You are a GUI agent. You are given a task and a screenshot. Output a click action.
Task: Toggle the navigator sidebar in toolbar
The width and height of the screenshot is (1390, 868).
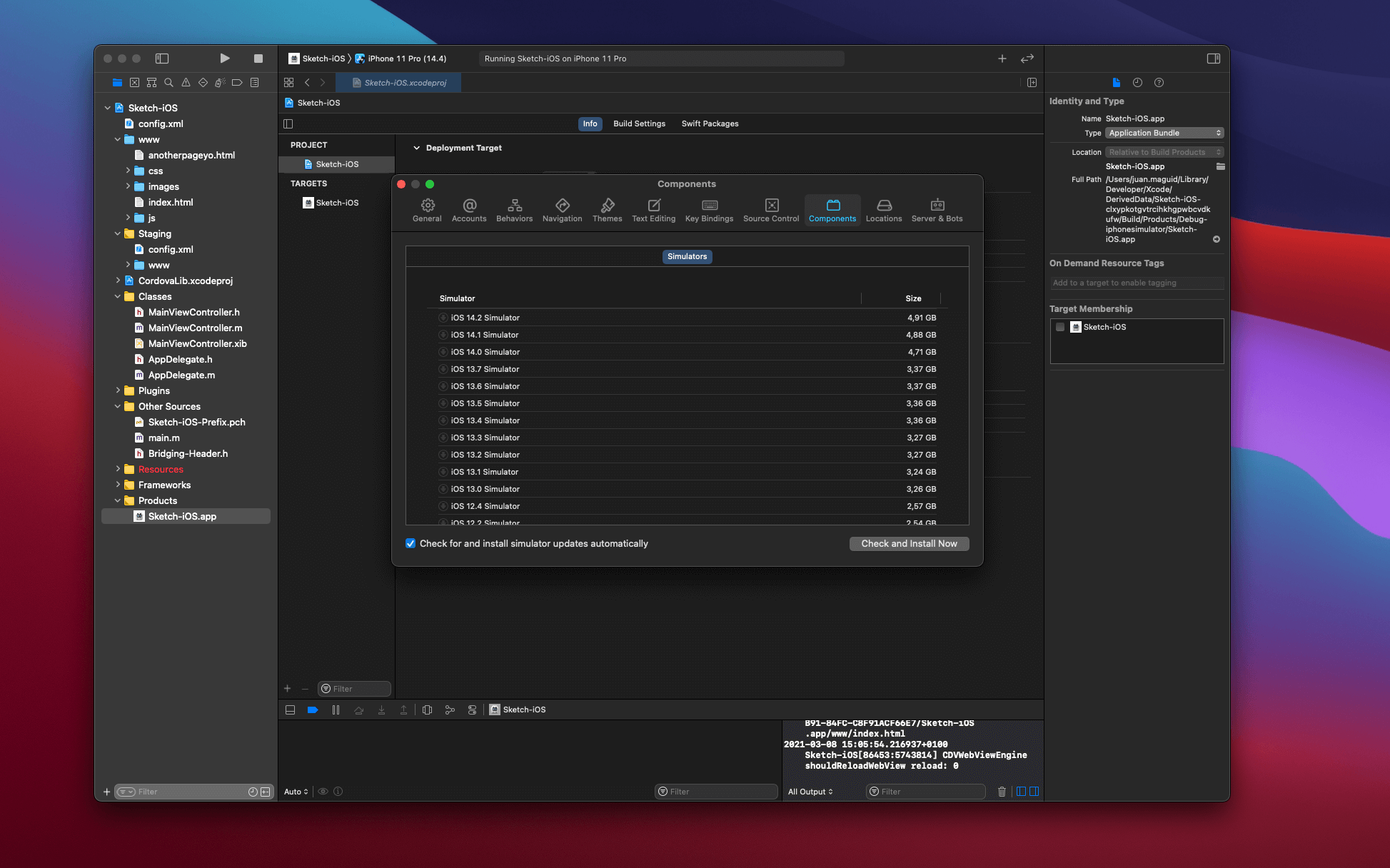[x=162, y=59]
